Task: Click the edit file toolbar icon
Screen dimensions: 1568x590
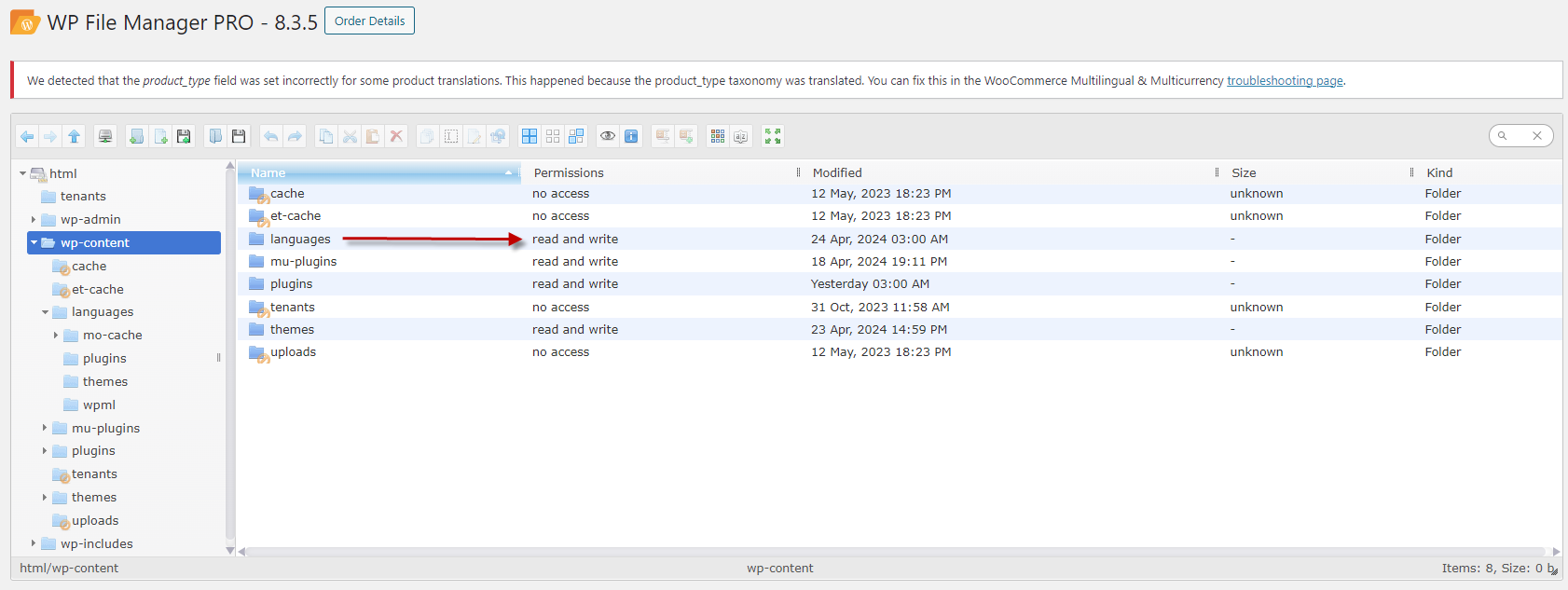Action: 475,136
